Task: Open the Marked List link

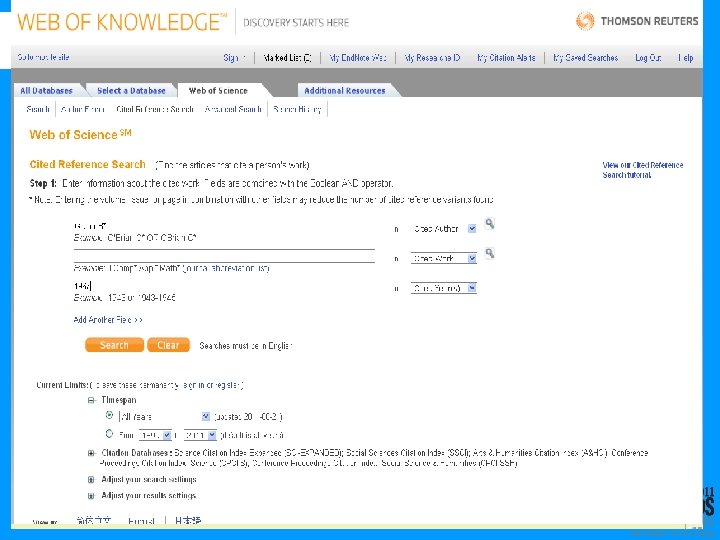Action: [287, 58]
